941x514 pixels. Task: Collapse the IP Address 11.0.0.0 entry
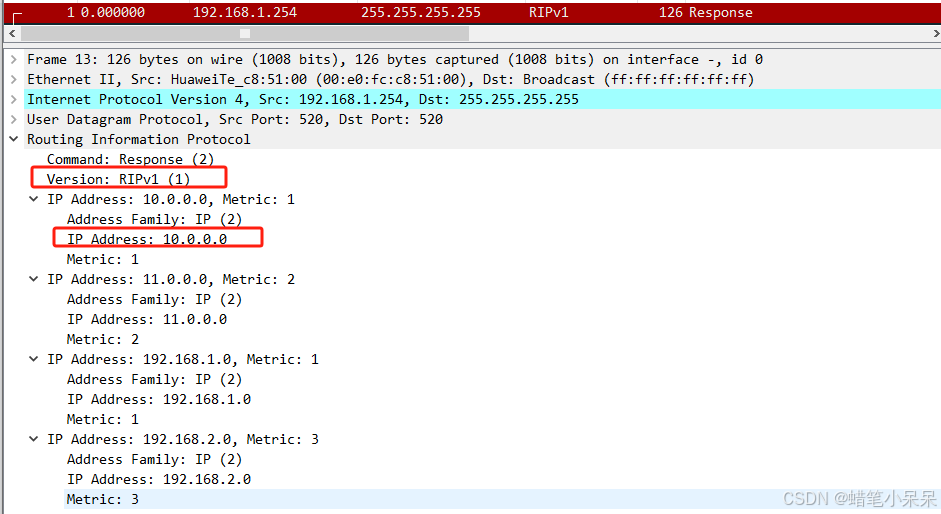[x=34, y=279]
